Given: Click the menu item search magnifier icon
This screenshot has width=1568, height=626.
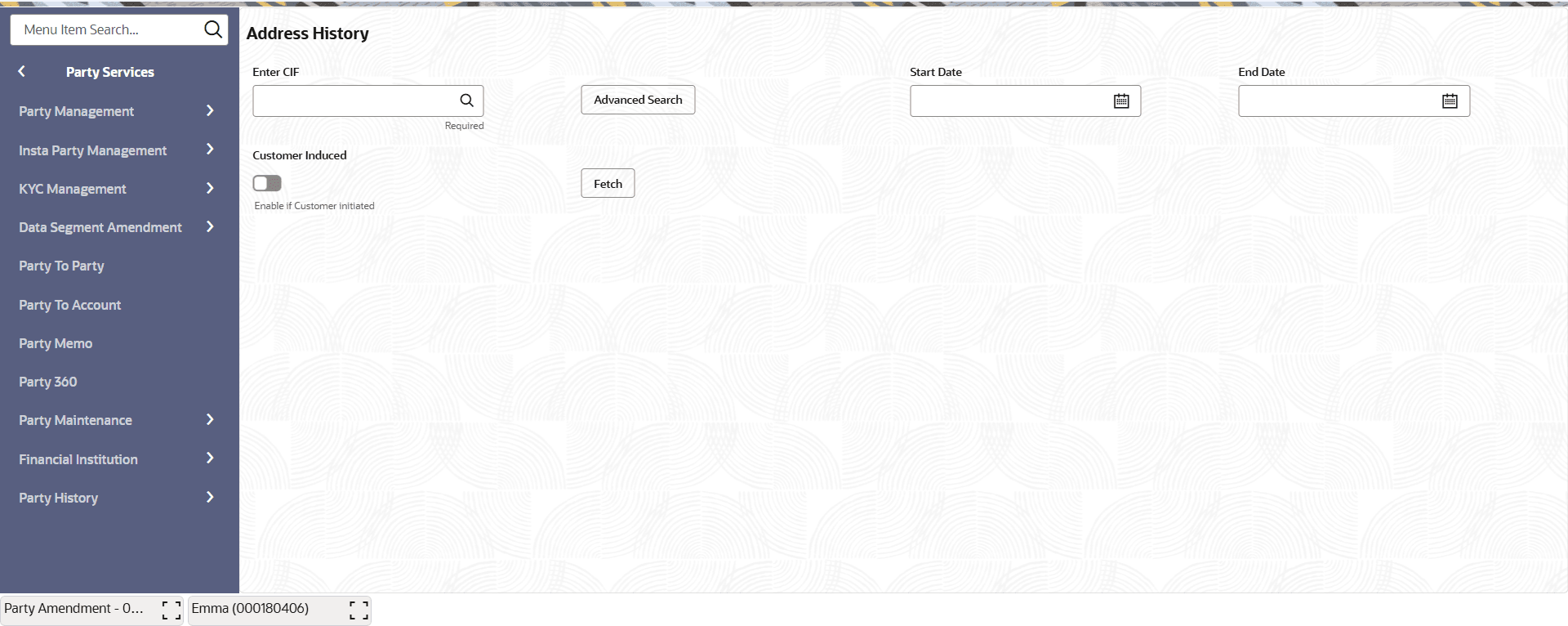Looking at the screenshot, I should tap(213, 29).
